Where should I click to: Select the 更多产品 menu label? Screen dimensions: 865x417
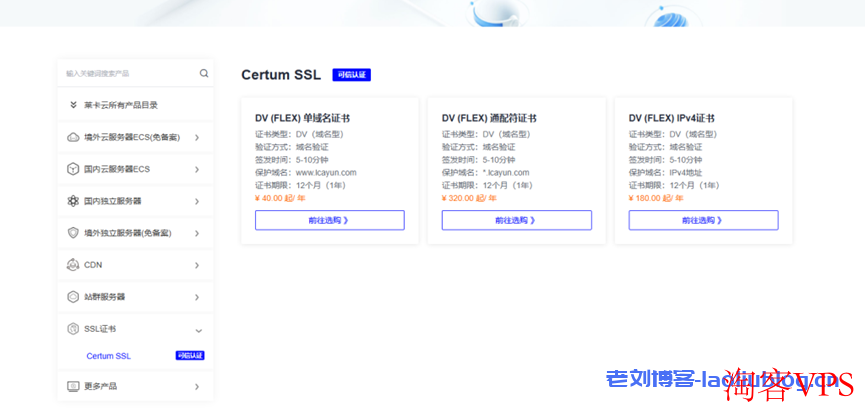coord(100,386)
